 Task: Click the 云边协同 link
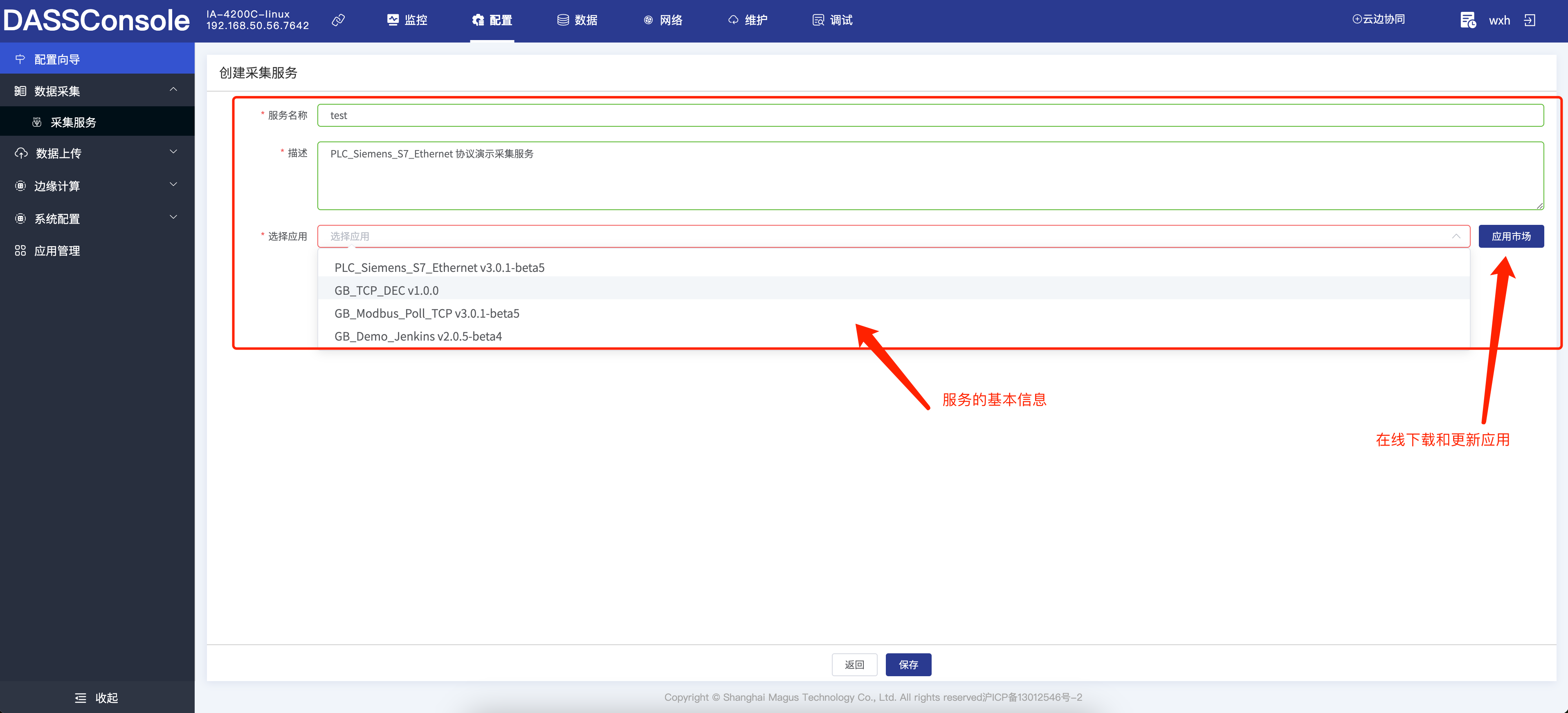[1379, 19]
